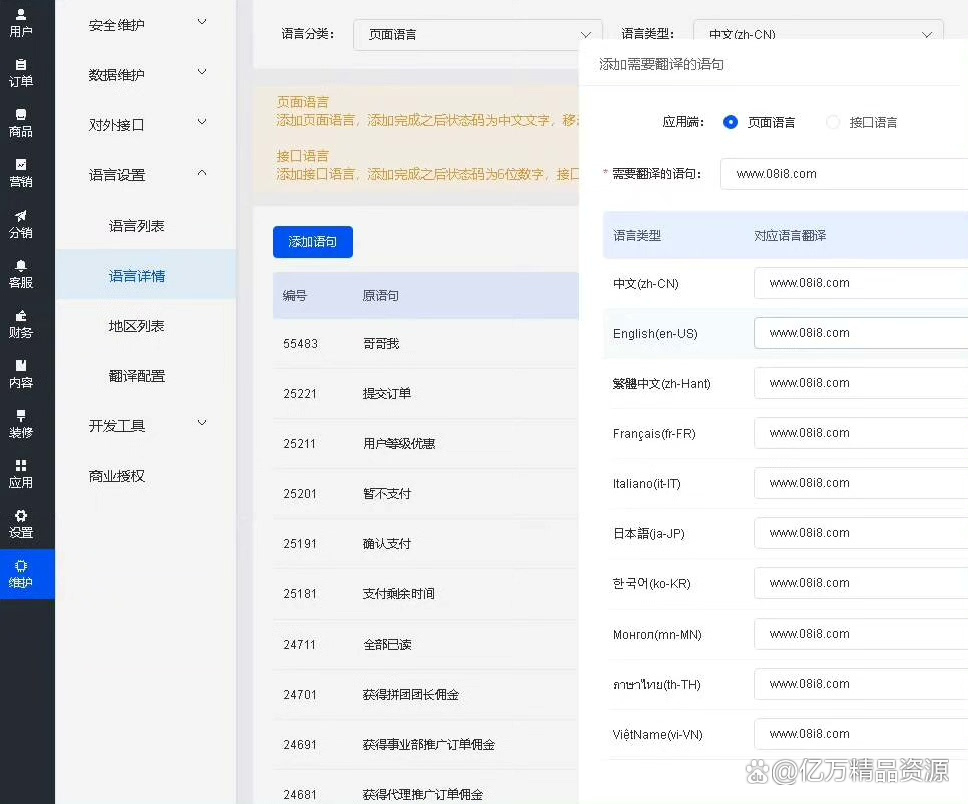The image size is (968, 804).
Task: Open the 装修 decoration sidebar icon
Action: coord(20,424)
